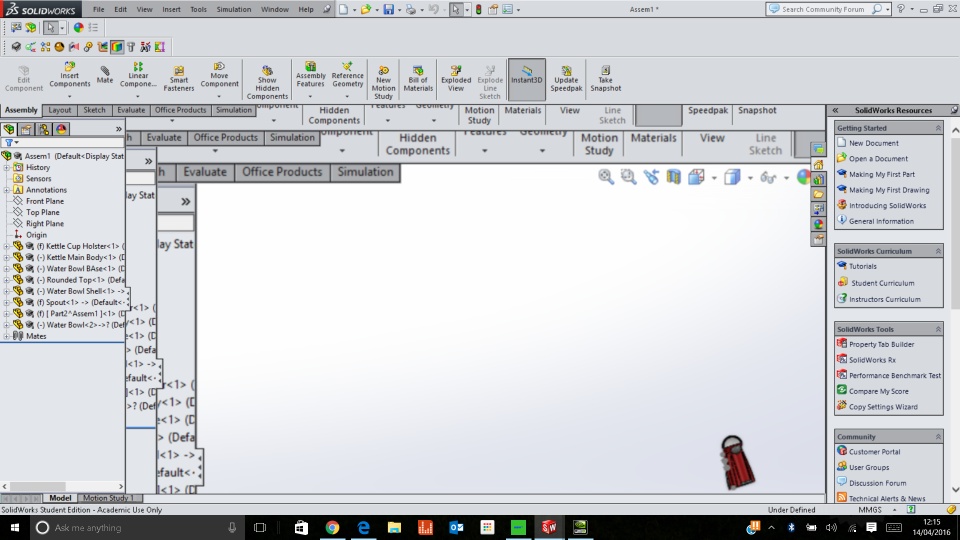
Task: Click the Save icon in top toolbar
Action: [x=388, y=9]
